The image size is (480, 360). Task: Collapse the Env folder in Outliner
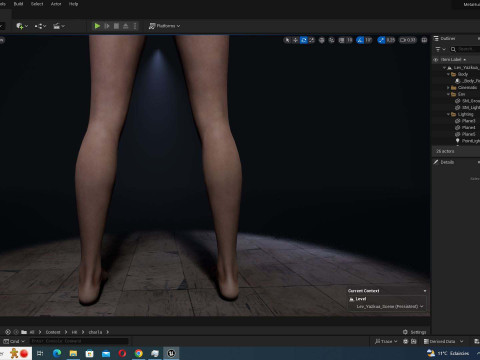448,94
